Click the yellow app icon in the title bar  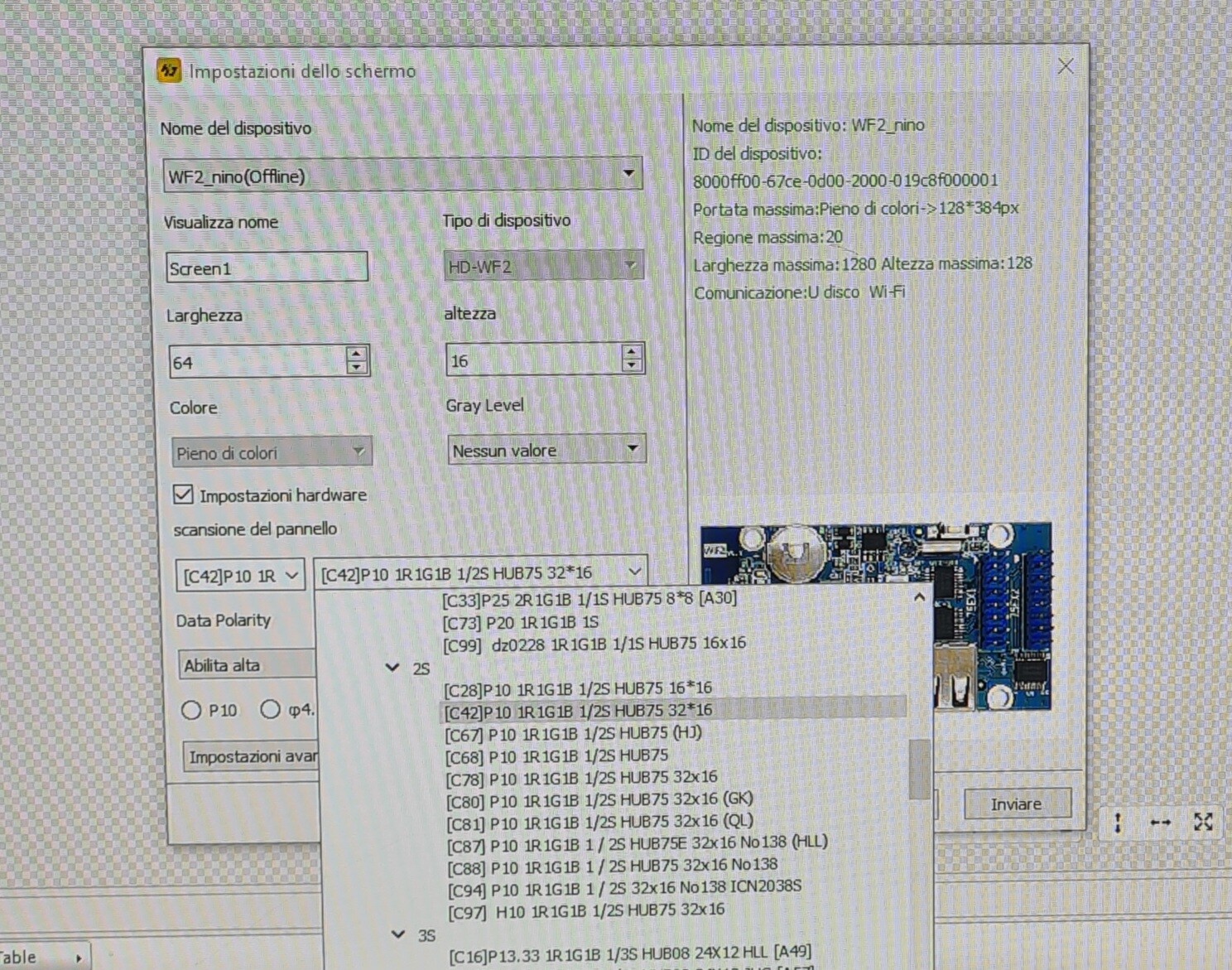169,70
